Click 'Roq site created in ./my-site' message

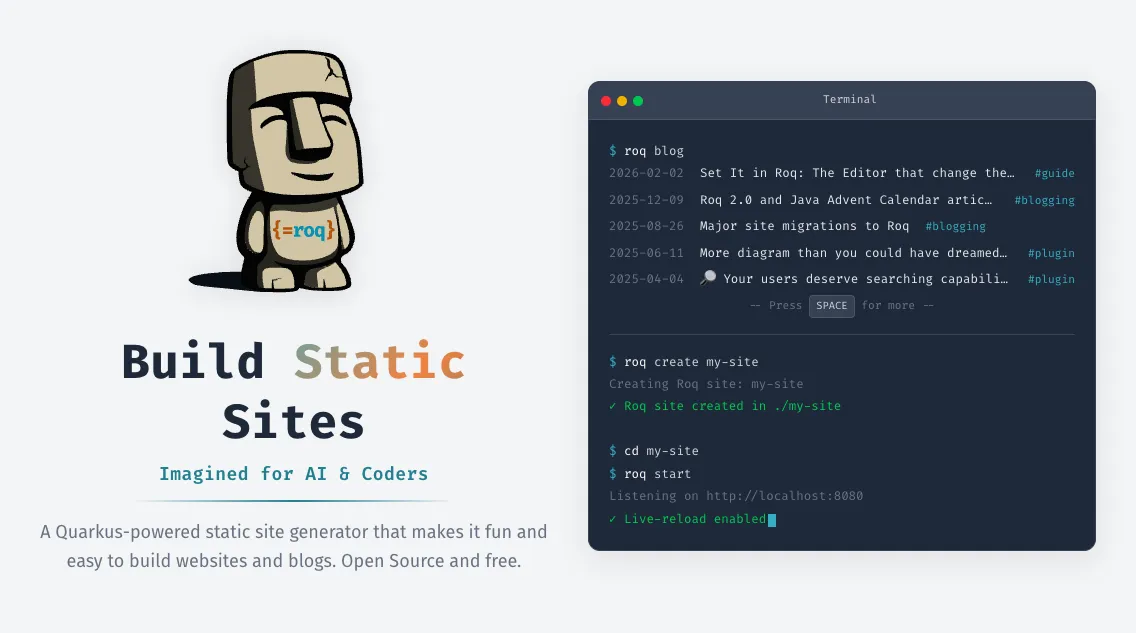tap(724, 406)
